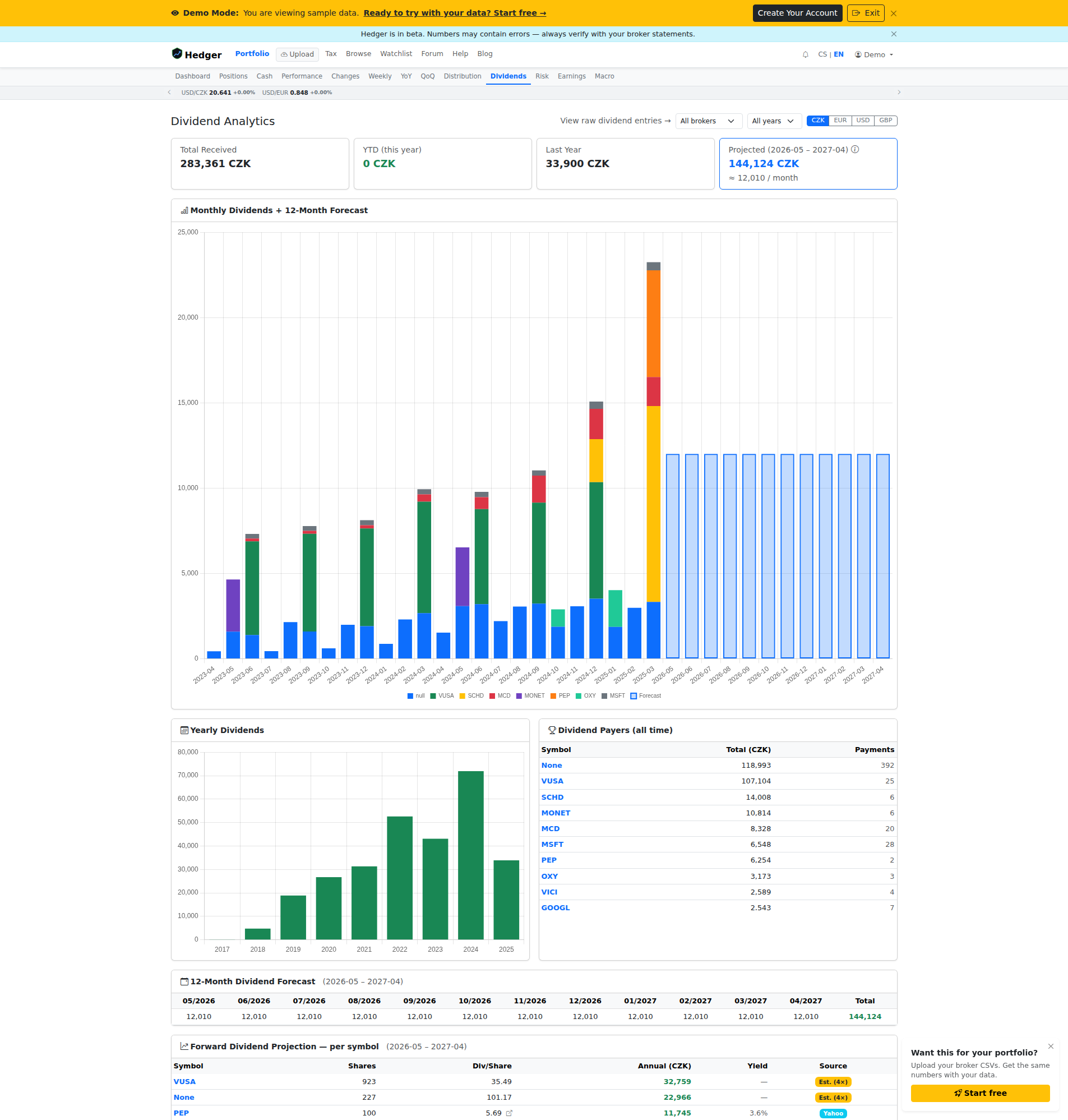The width and height of the screenshot is (1068, 1120).
Task: Click the line chart icon beside Forward Dividend Projection
Action: point(184,1047)
